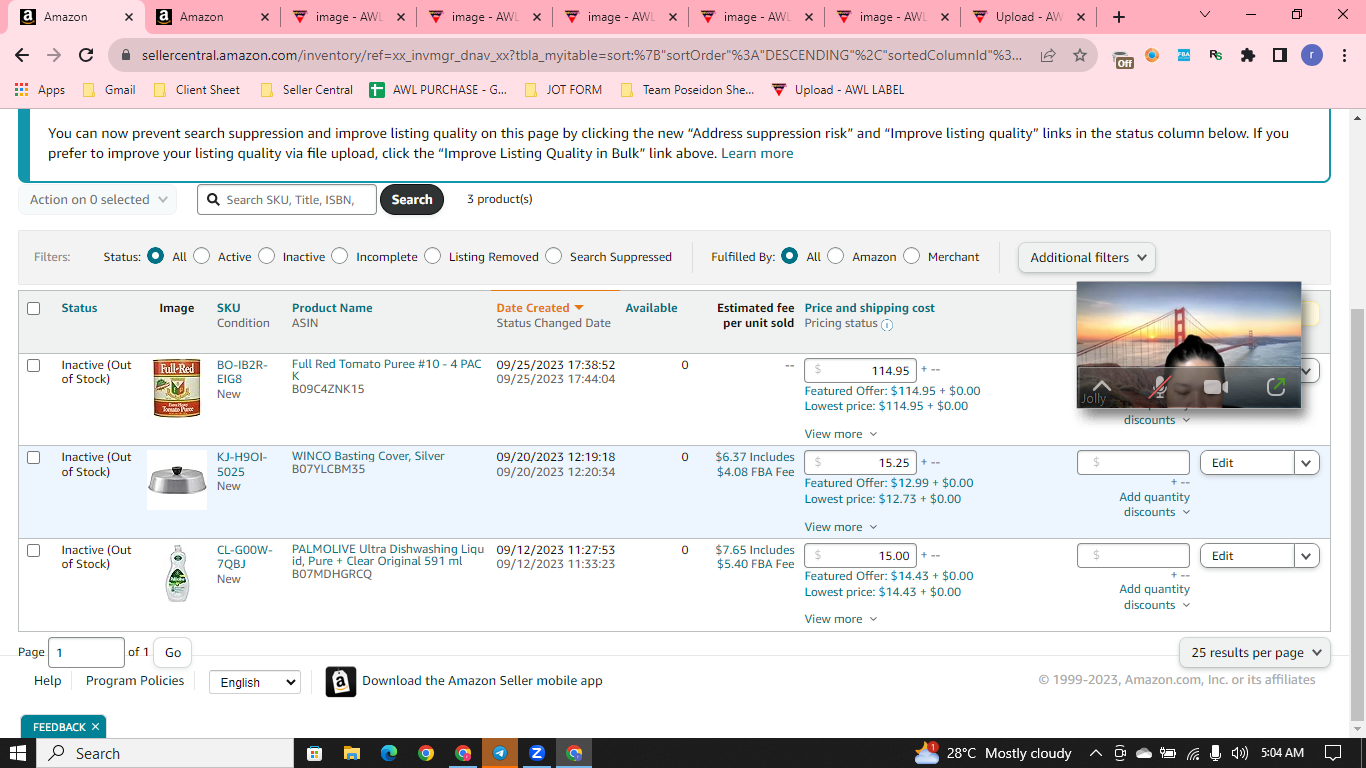This screenshot has height=768, width=1366.
Task: Open the Action on 0 selected dropdown
Action: [98, 200]
